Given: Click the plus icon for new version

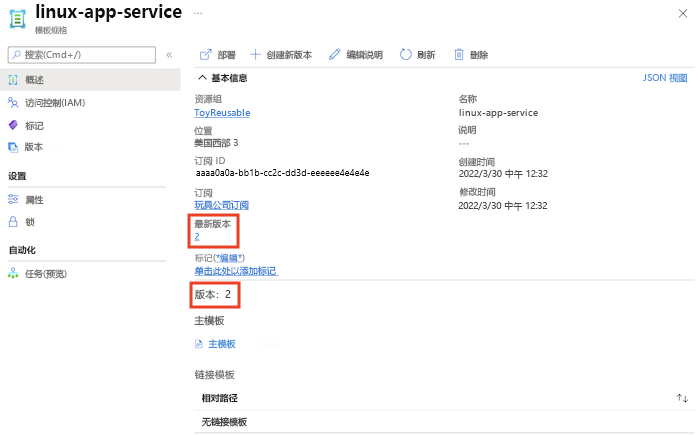Looking at the screenshot, I should coord(255,54).
